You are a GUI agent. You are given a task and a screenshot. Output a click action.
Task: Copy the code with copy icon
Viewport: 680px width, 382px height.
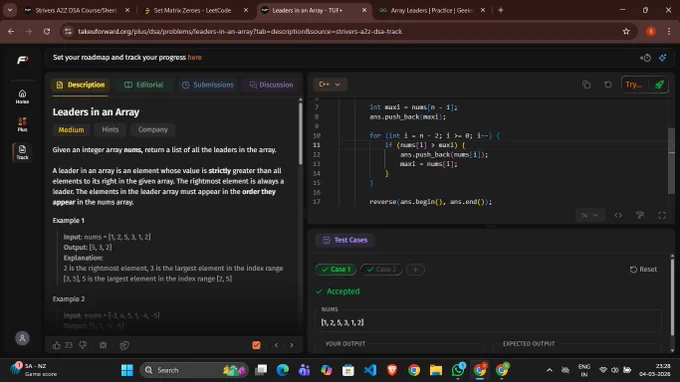coord(586,85)
